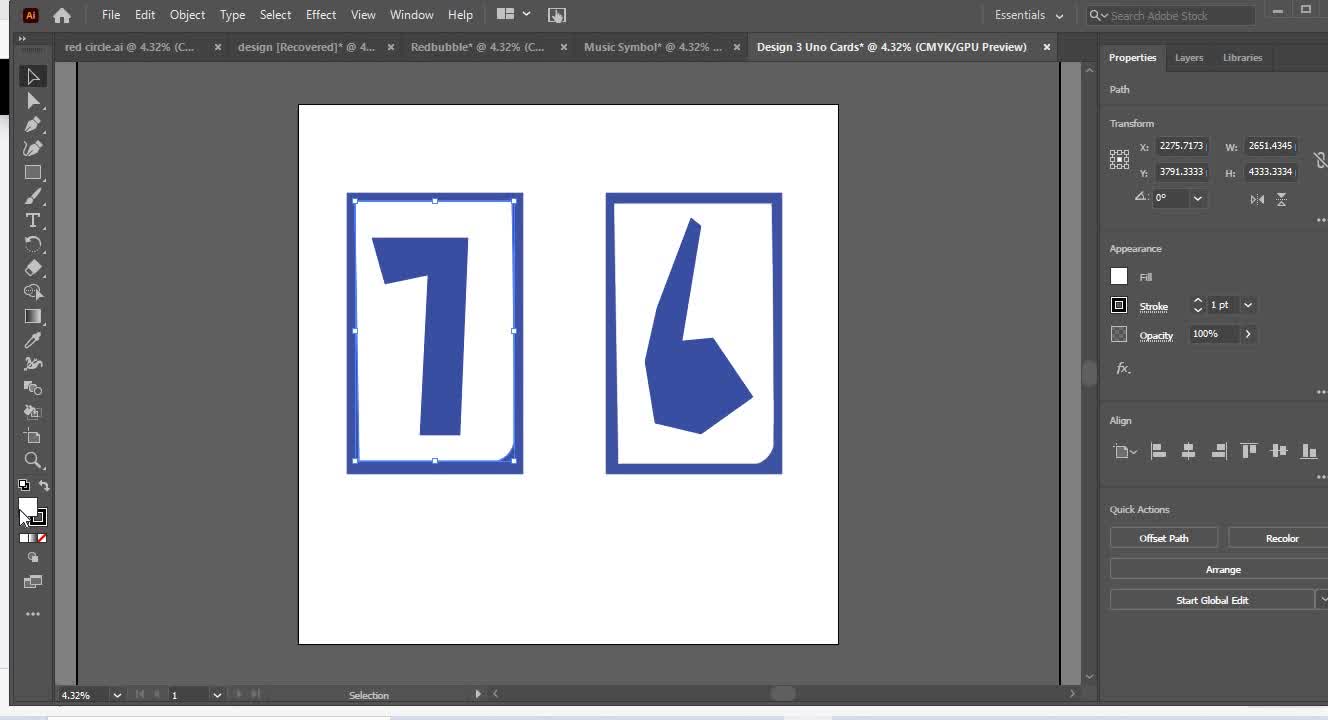Open the fx effects menu
Image resolution: width=1328 pixels, height=720 pixels.
1123,368
